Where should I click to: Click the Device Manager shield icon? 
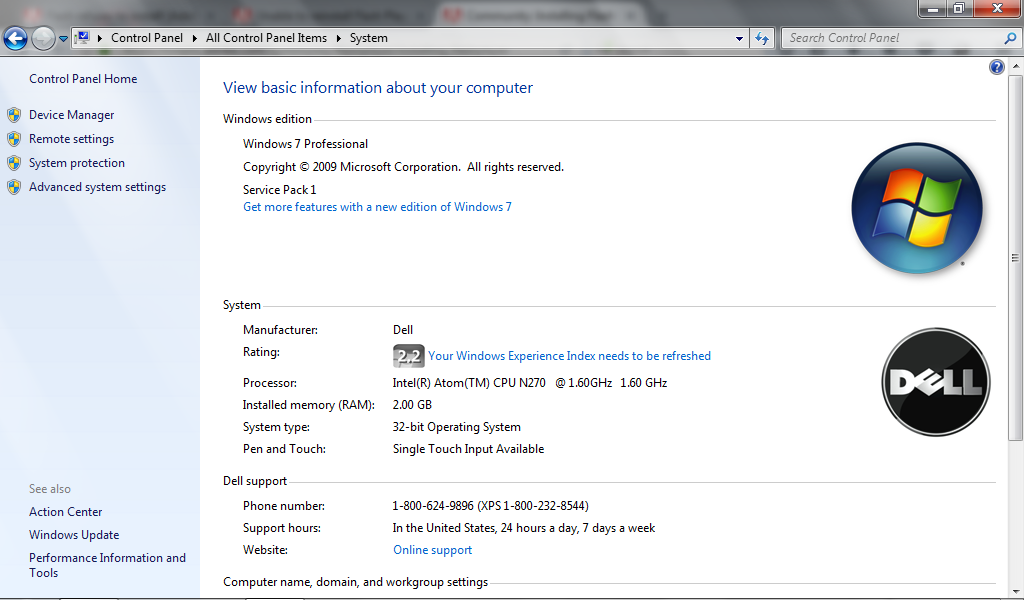(x=14, y=115)
